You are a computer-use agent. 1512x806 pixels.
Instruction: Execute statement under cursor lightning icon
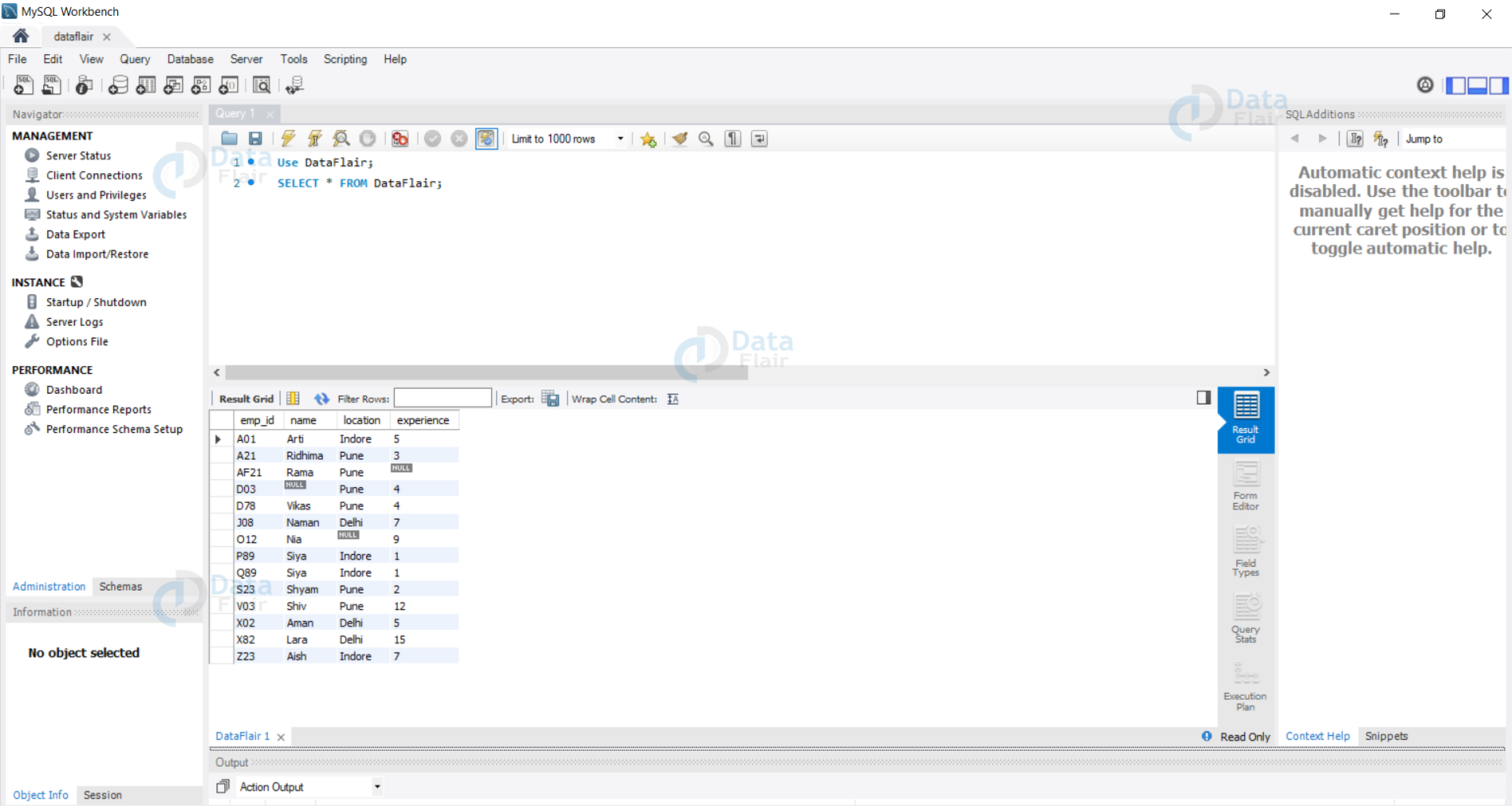point(314,139)
